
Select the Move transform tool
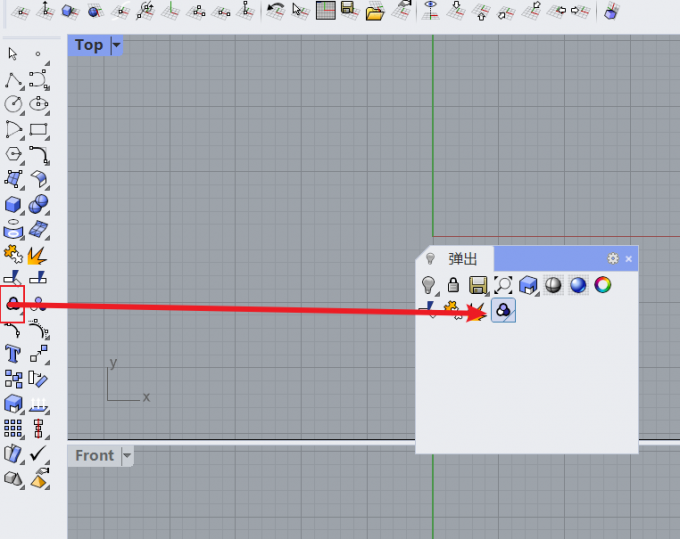click(39, 353)
